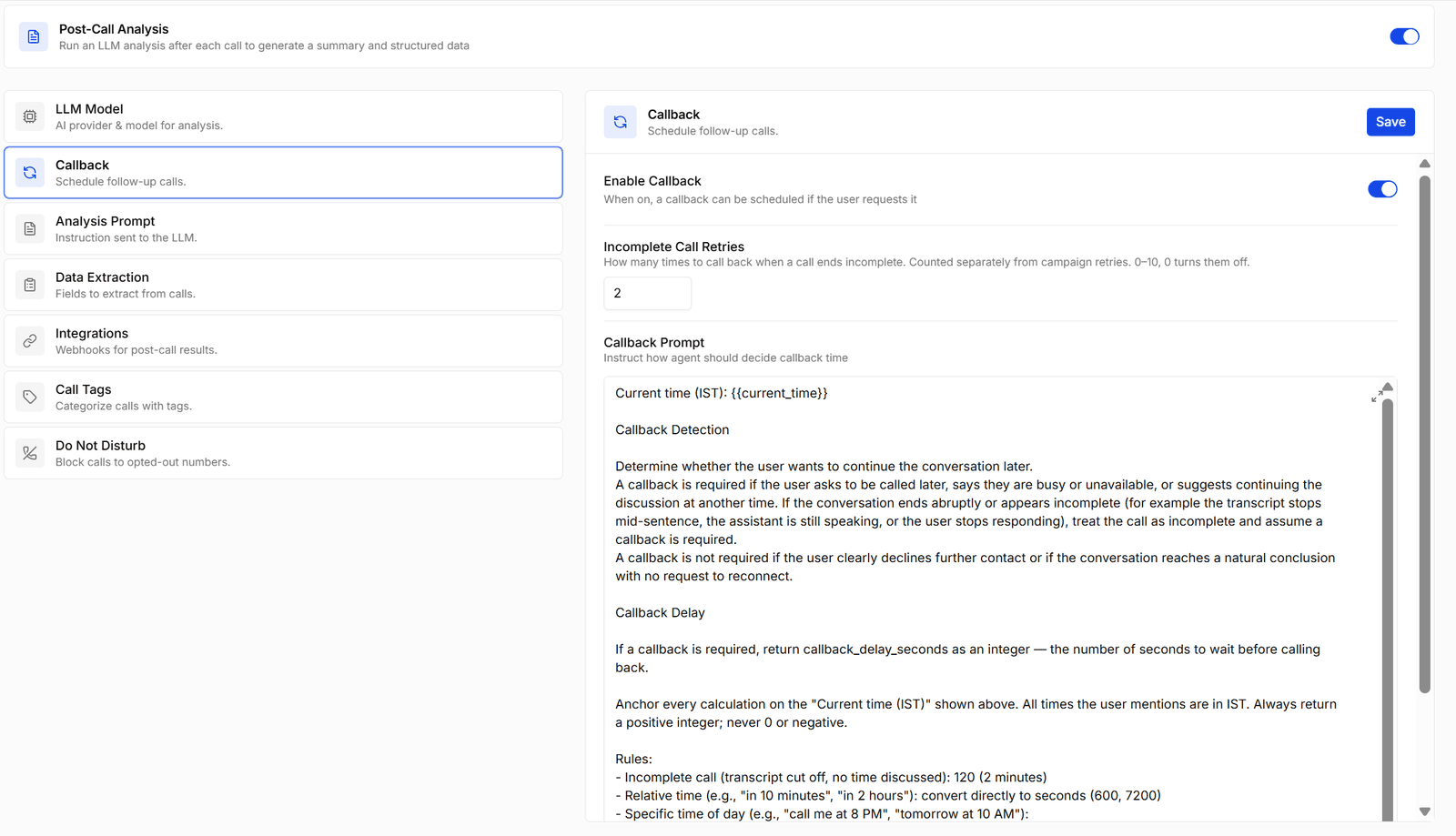Click the 'Current time (IST): {{current_time}}' line
The width and height of the screenshot is (1456, 836).
(x=721, y=393)
